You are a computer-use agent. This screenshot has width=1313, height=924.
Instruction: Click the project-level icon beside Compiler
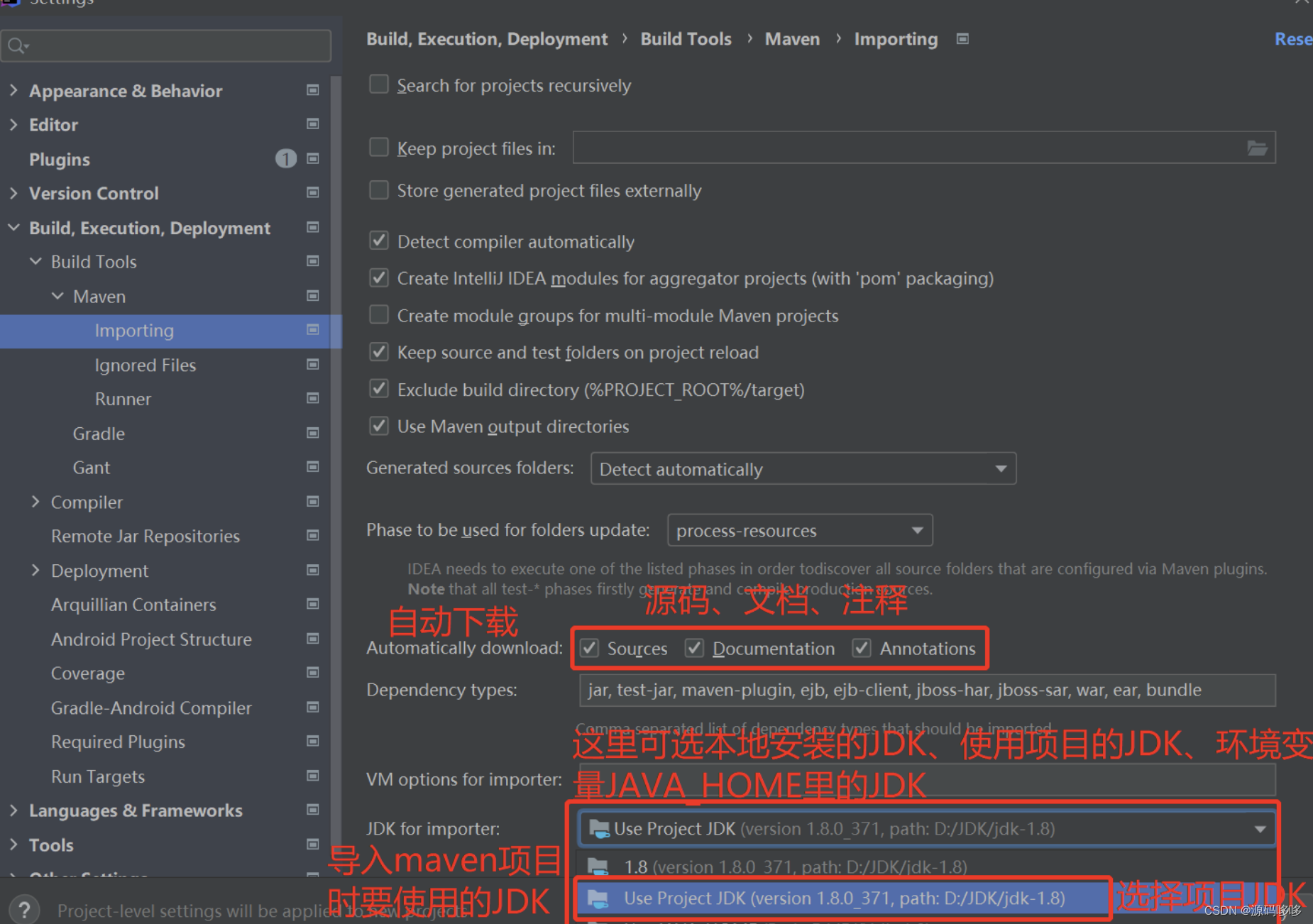(x=312, y=502)
